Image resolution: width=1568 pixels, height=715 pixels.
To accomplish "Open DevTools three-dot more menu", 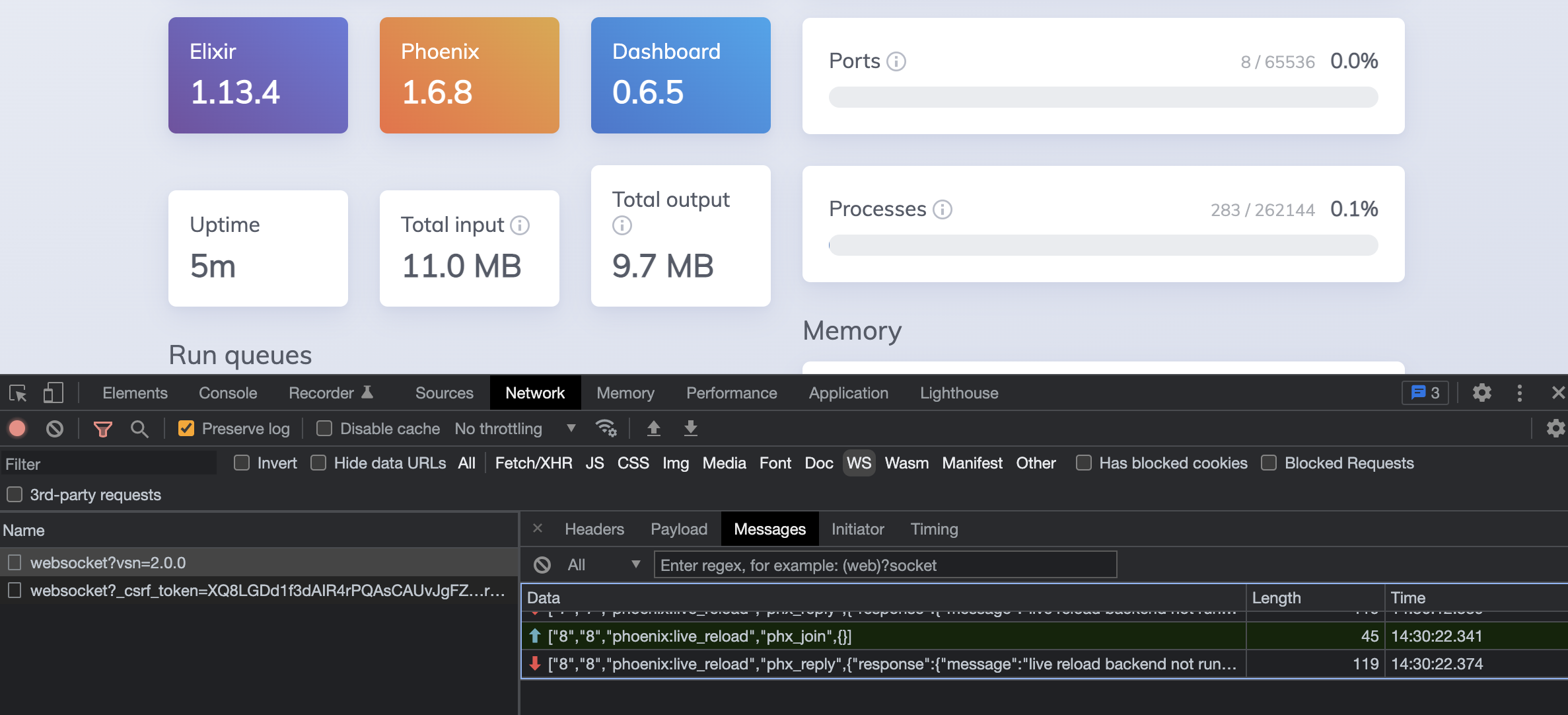I will click(1519, 393).
